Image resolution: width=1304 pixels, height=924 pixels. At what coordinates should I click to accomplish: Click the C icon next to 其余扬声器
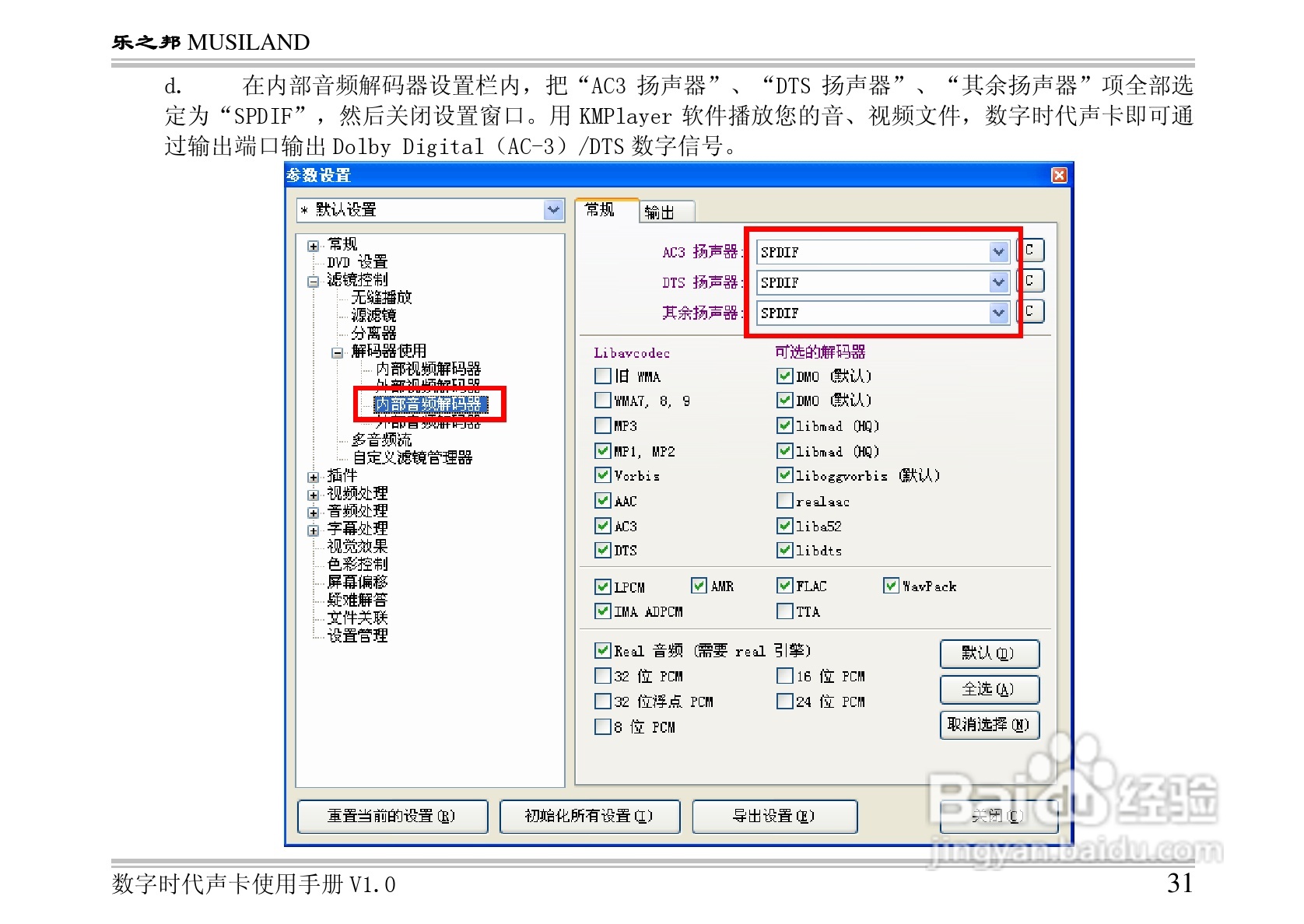pyautogui.click(x=1032, y=311)
